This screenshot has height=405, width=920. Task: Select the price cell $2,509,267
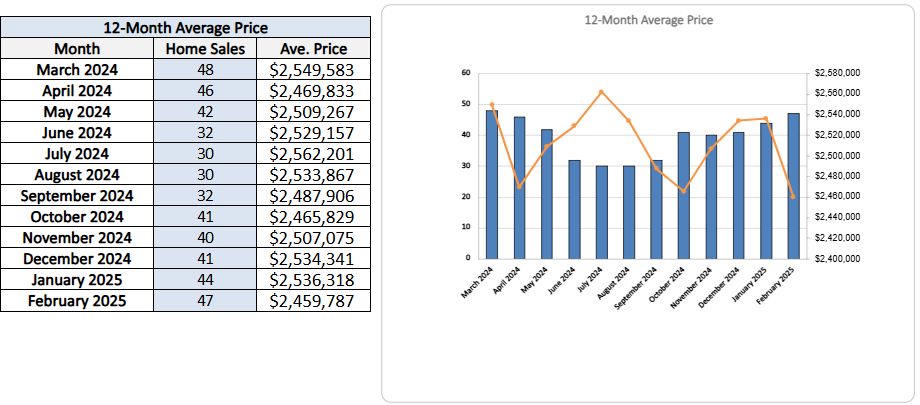point(314,112)
